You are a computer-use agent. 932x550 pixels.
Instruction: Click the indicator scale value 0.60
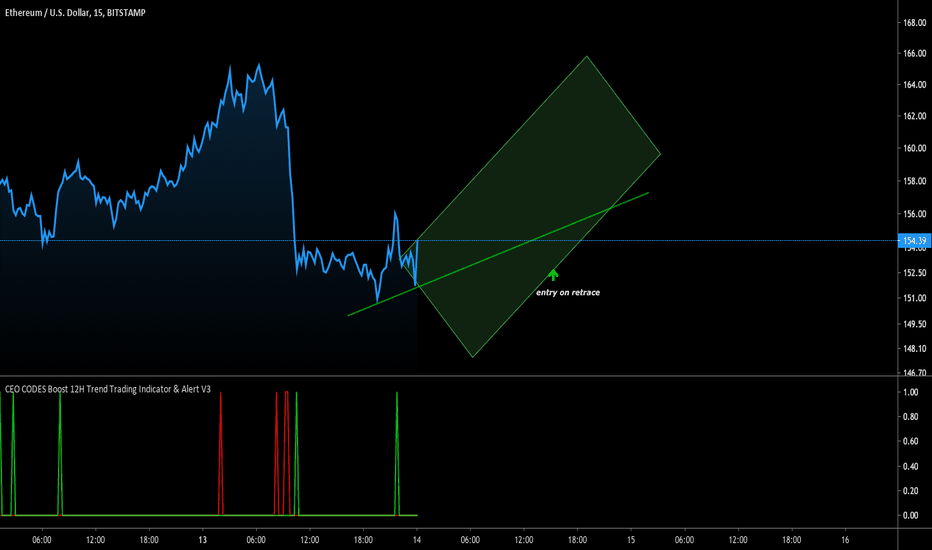click(911, 441)
